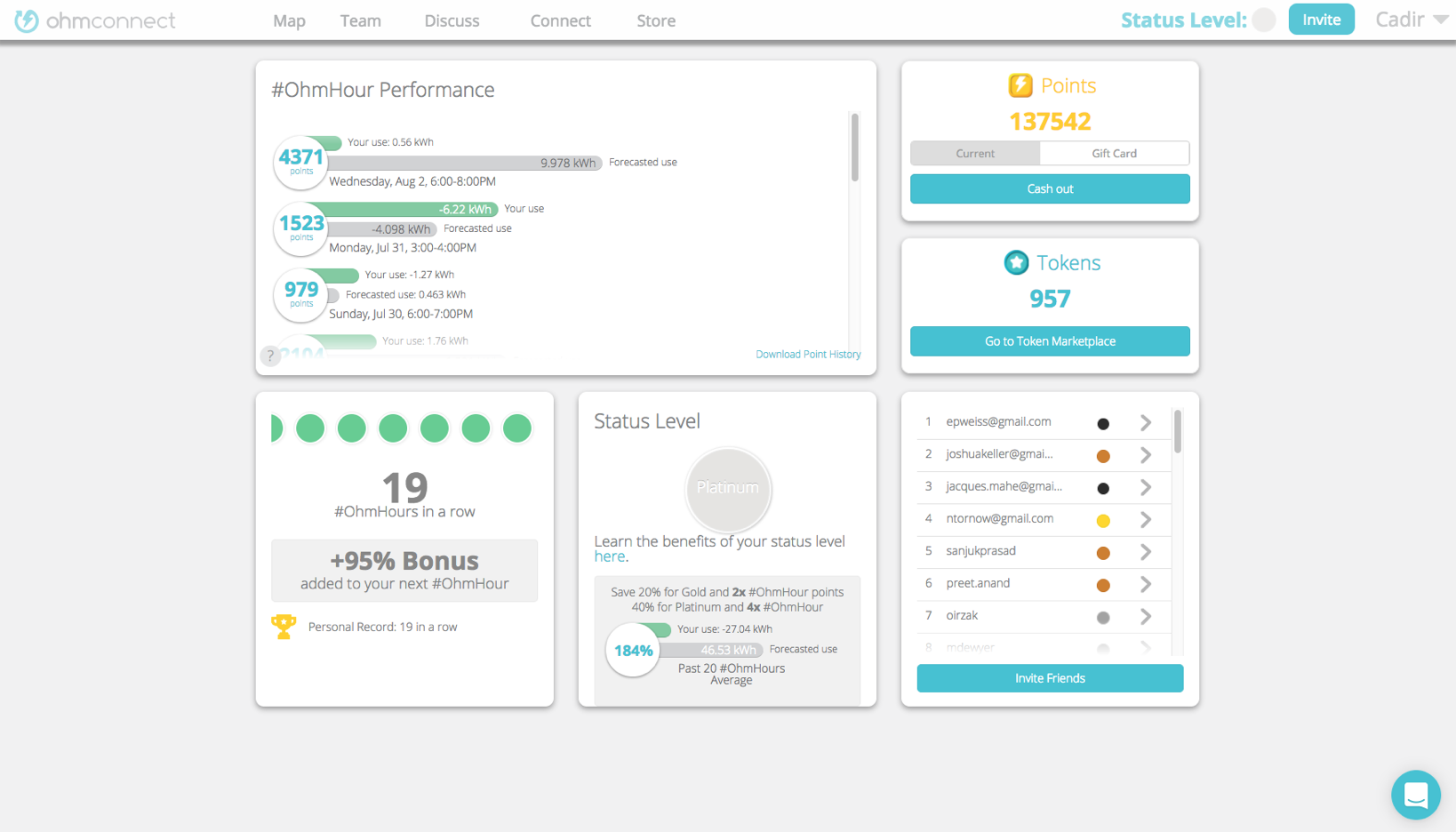The height and width of the screenshot is (832, 1456).
Task: Select epweiss@gmail.com in leaderboard
Action: (998, 421)
